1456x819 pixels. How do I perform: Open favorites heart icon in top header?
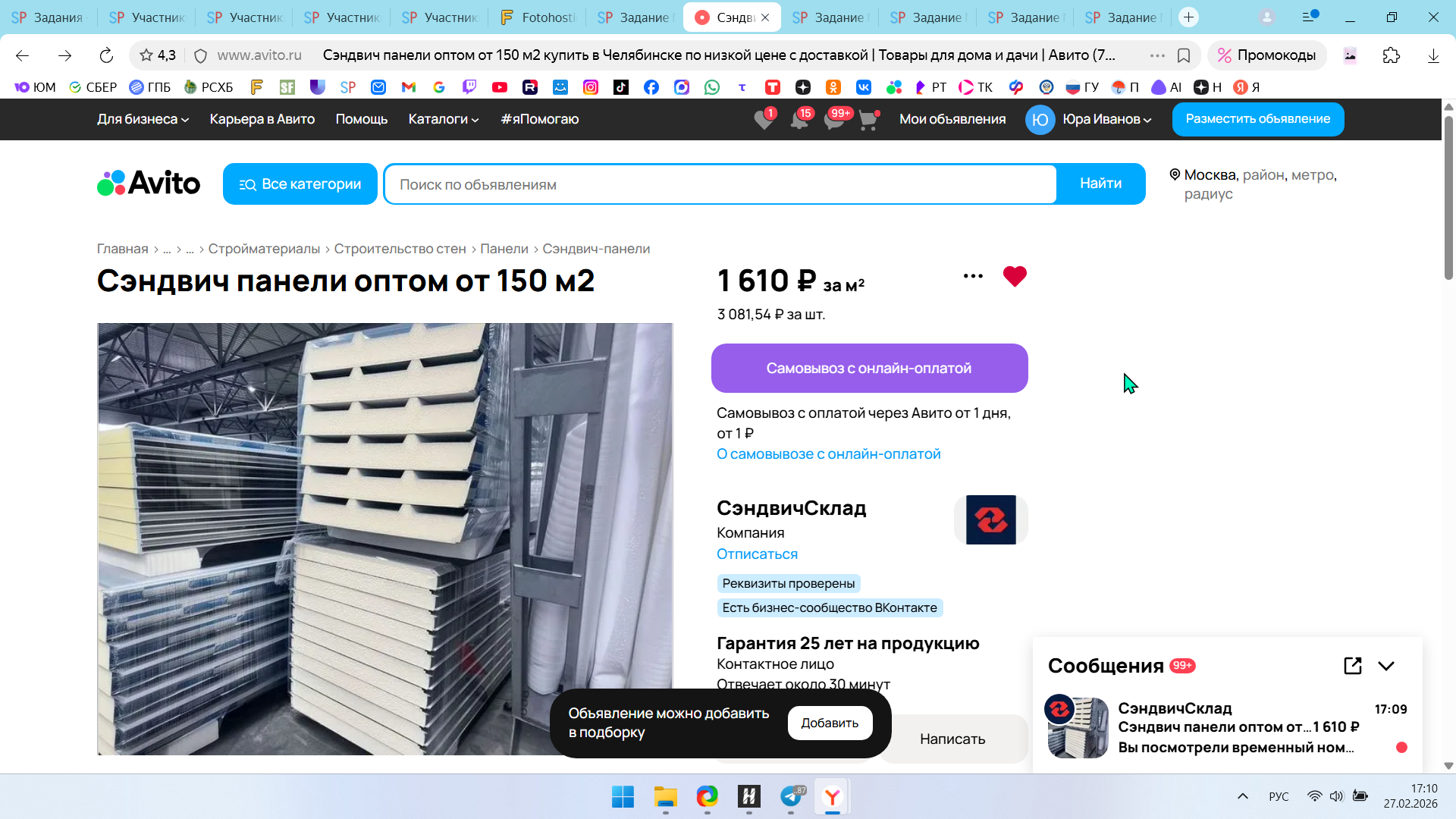tap(764, 120)
